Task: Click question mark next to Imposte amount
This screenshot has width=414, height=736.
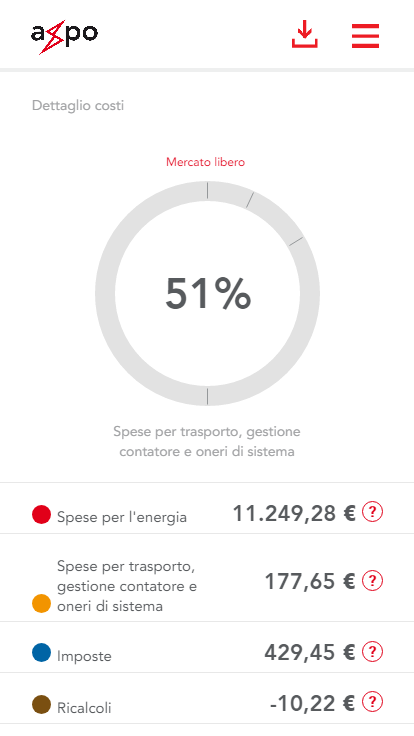Action: click(373, 652)
